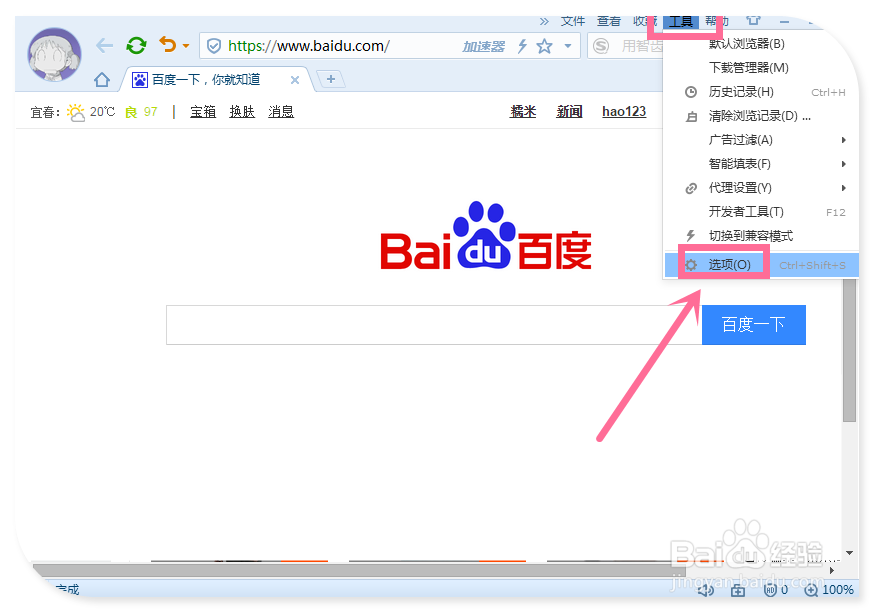
Task: Choose 切换到兼容模式 in the menu
Action: click(760, 236)
